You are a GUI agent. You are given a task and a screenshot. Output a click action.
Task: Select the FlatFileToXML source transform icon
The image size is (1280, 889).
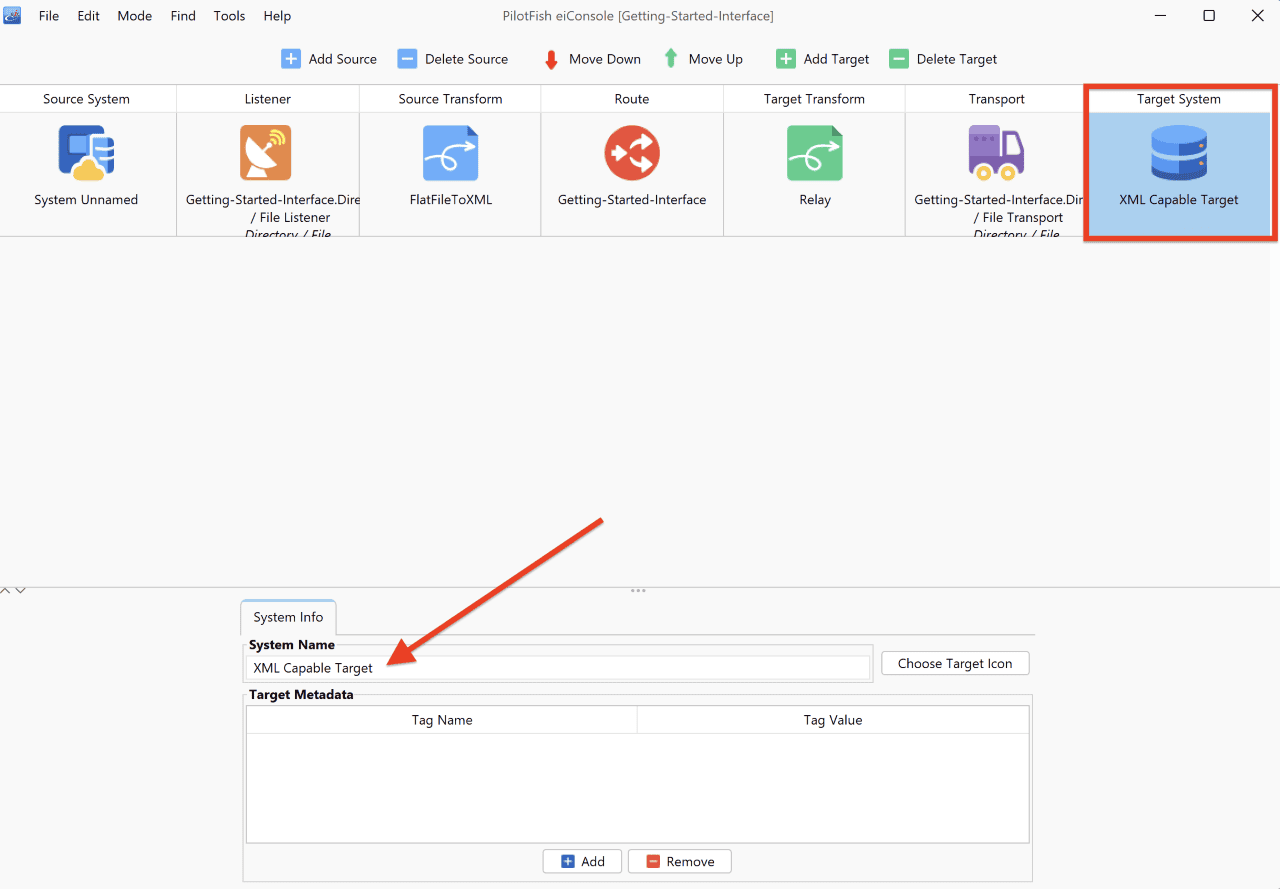coord(450,153)
